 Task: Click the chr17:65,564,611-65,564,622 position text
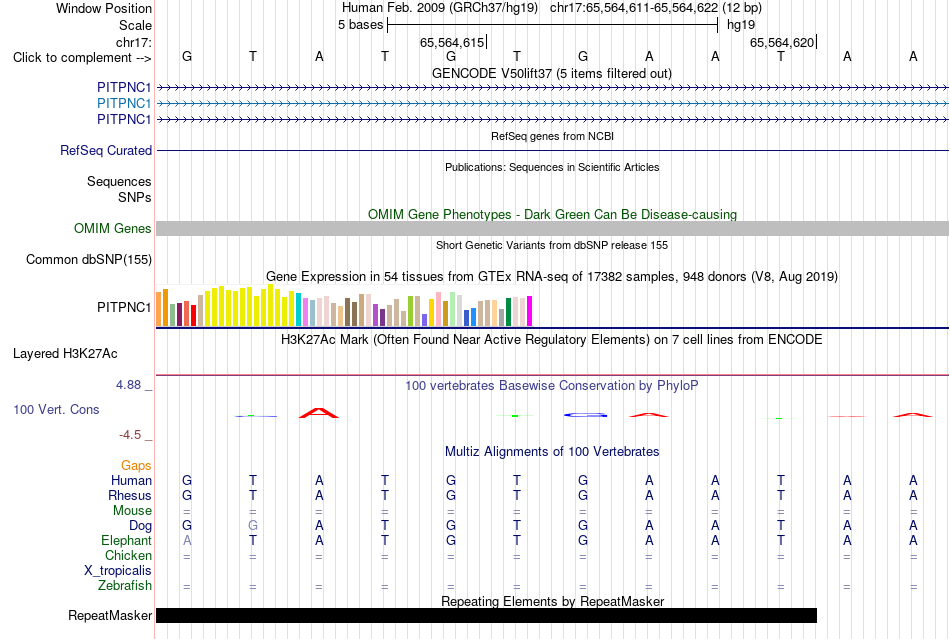click(634, 8)
